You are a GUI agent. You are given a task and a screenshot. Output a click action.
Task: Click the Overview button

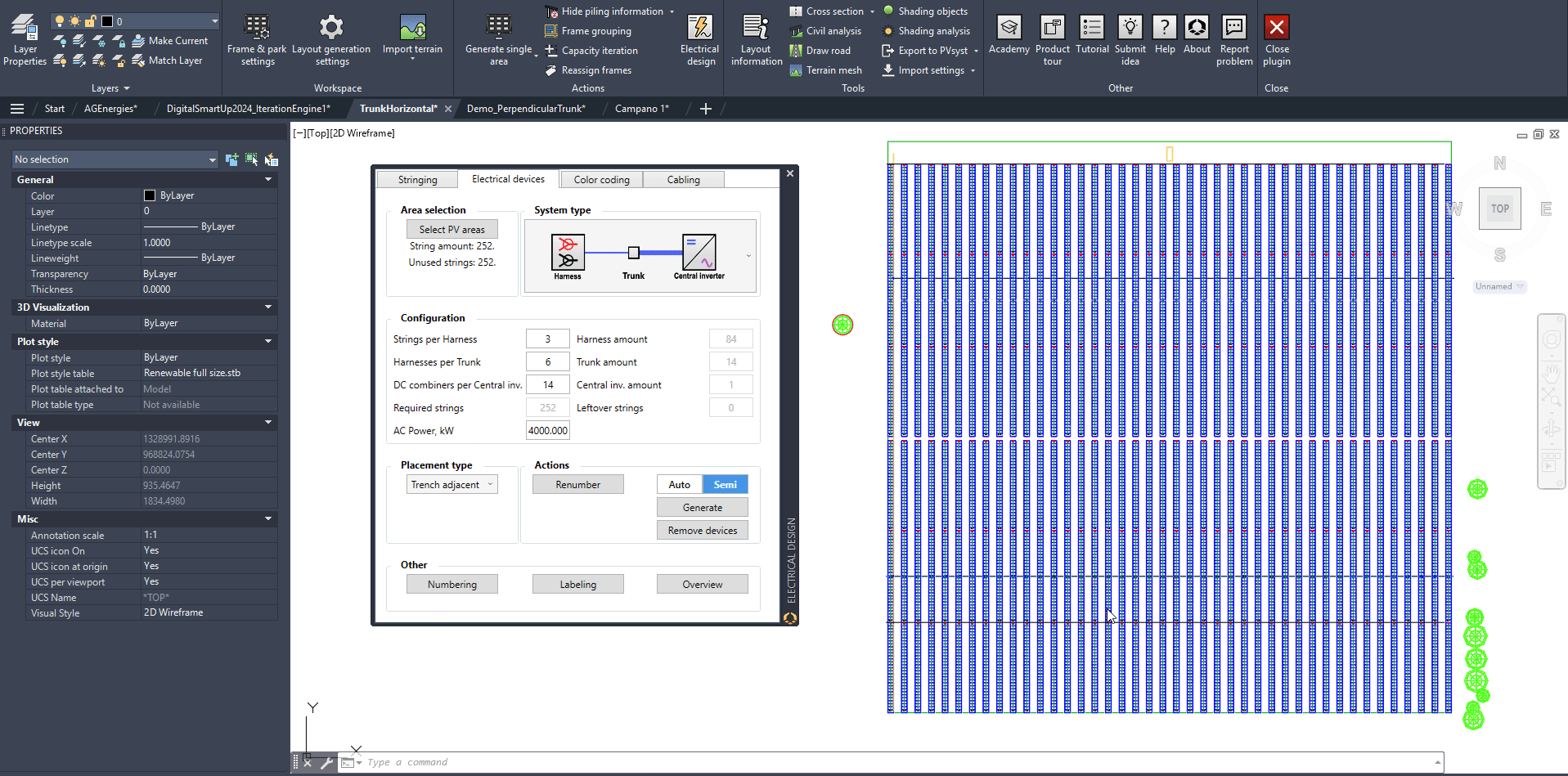tap(703, 585)
